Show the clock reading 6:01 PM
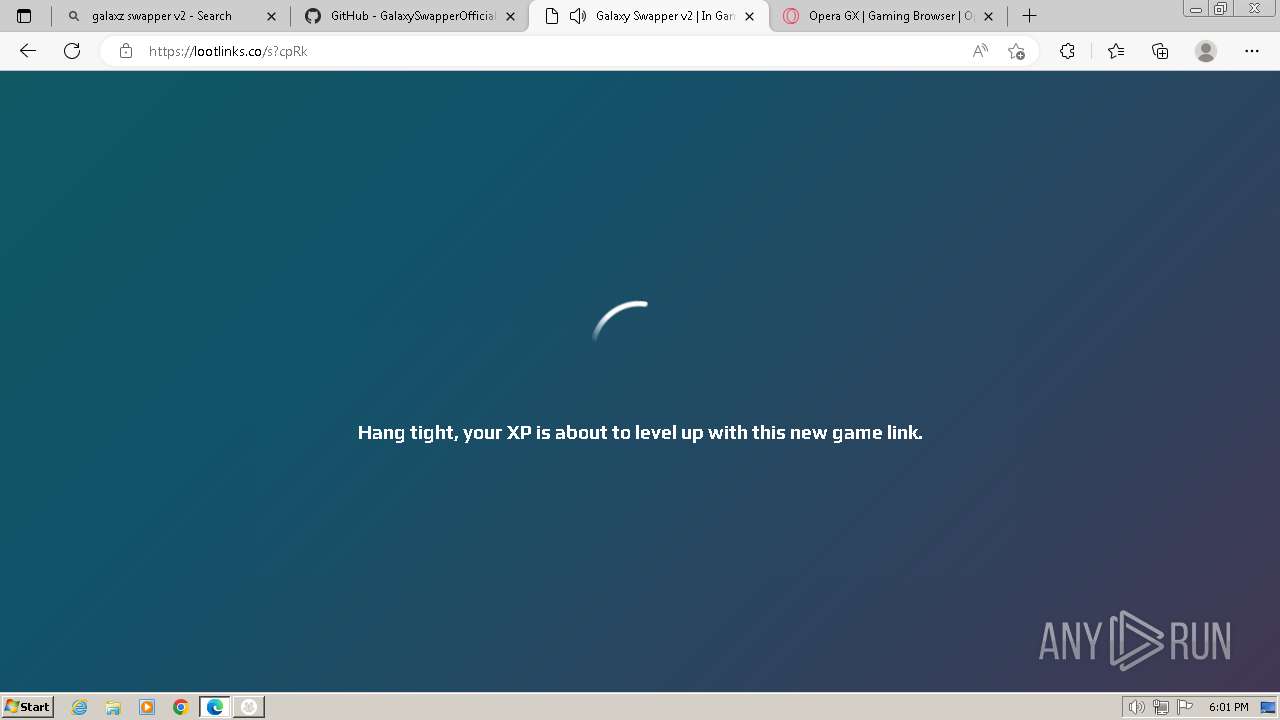This screenshot has height=720, width=1280. point(1228,707)
